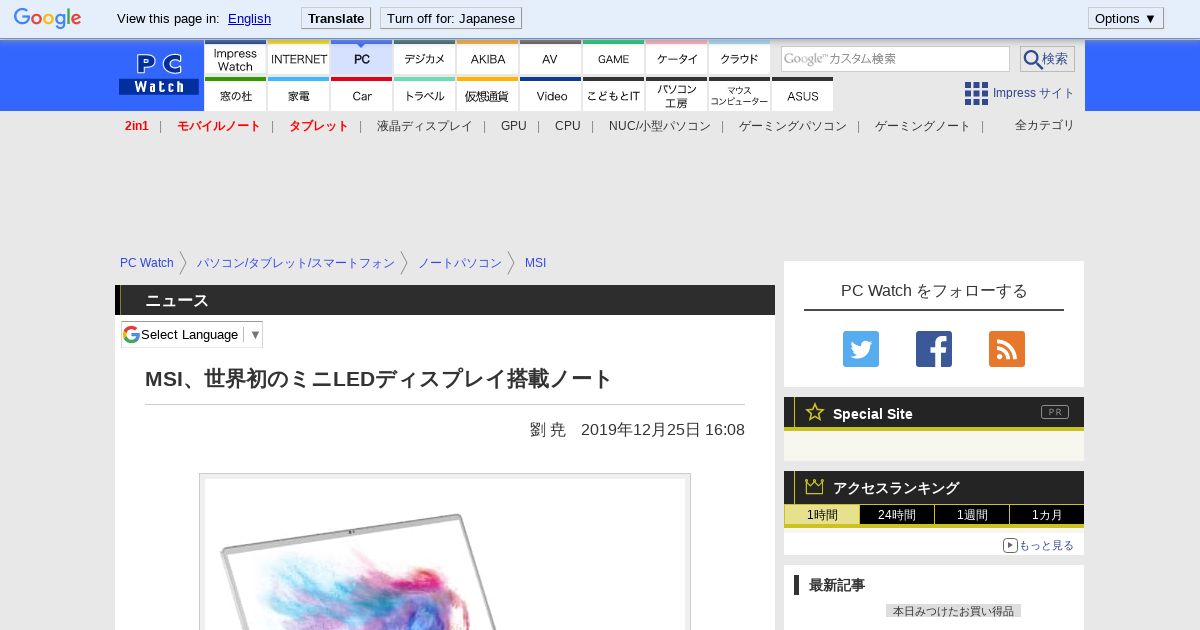The width and height of the screenshot is (1200, 630).
Task: Open the GAME tab
Action: (x=613, y=59)
